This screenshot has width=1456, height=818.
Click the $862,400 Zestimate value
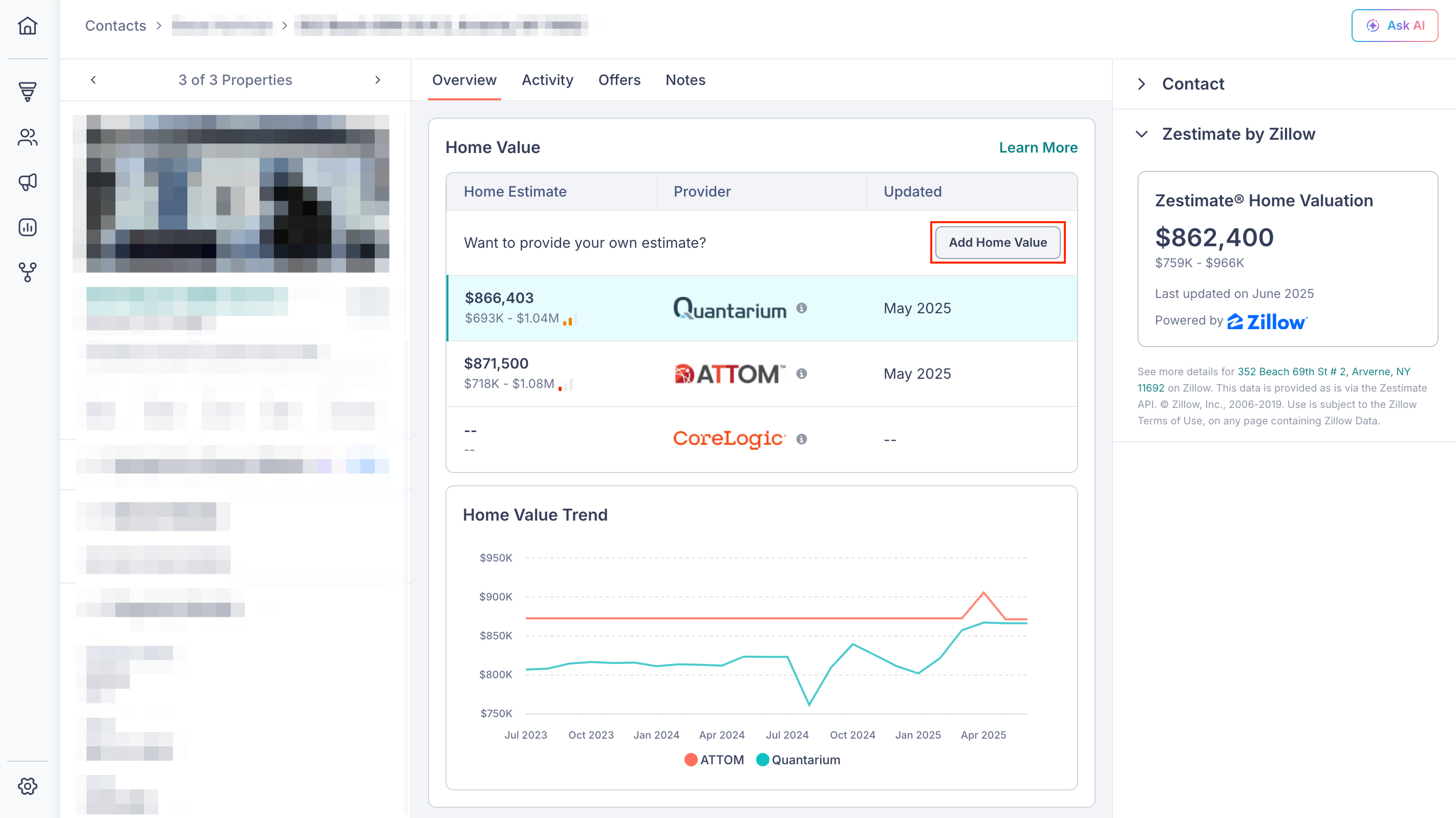point(1214,237)
